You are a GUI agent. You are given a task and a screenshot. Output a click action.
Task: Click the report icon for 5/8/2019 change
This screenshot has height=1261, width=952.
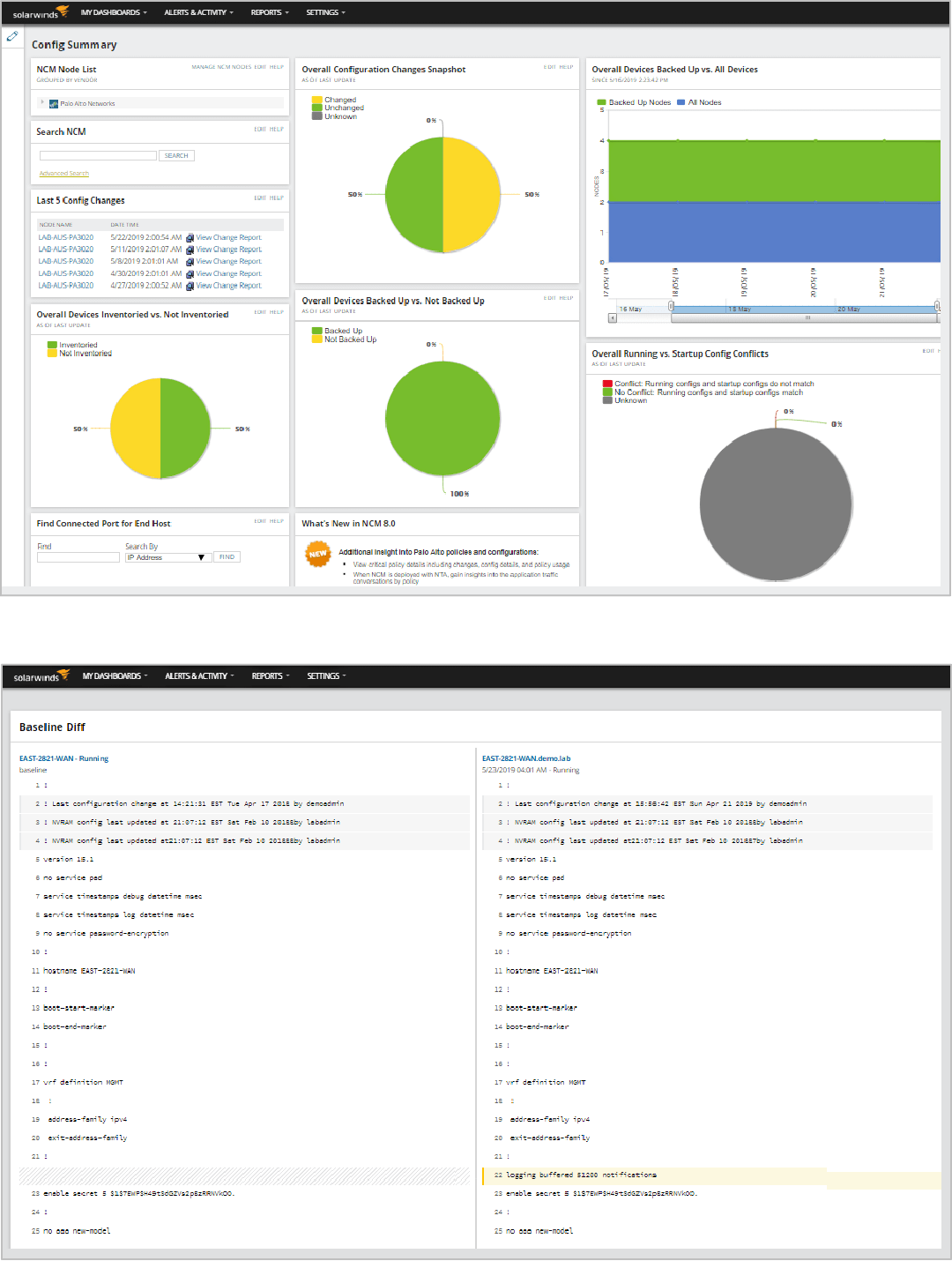point(190,262)
